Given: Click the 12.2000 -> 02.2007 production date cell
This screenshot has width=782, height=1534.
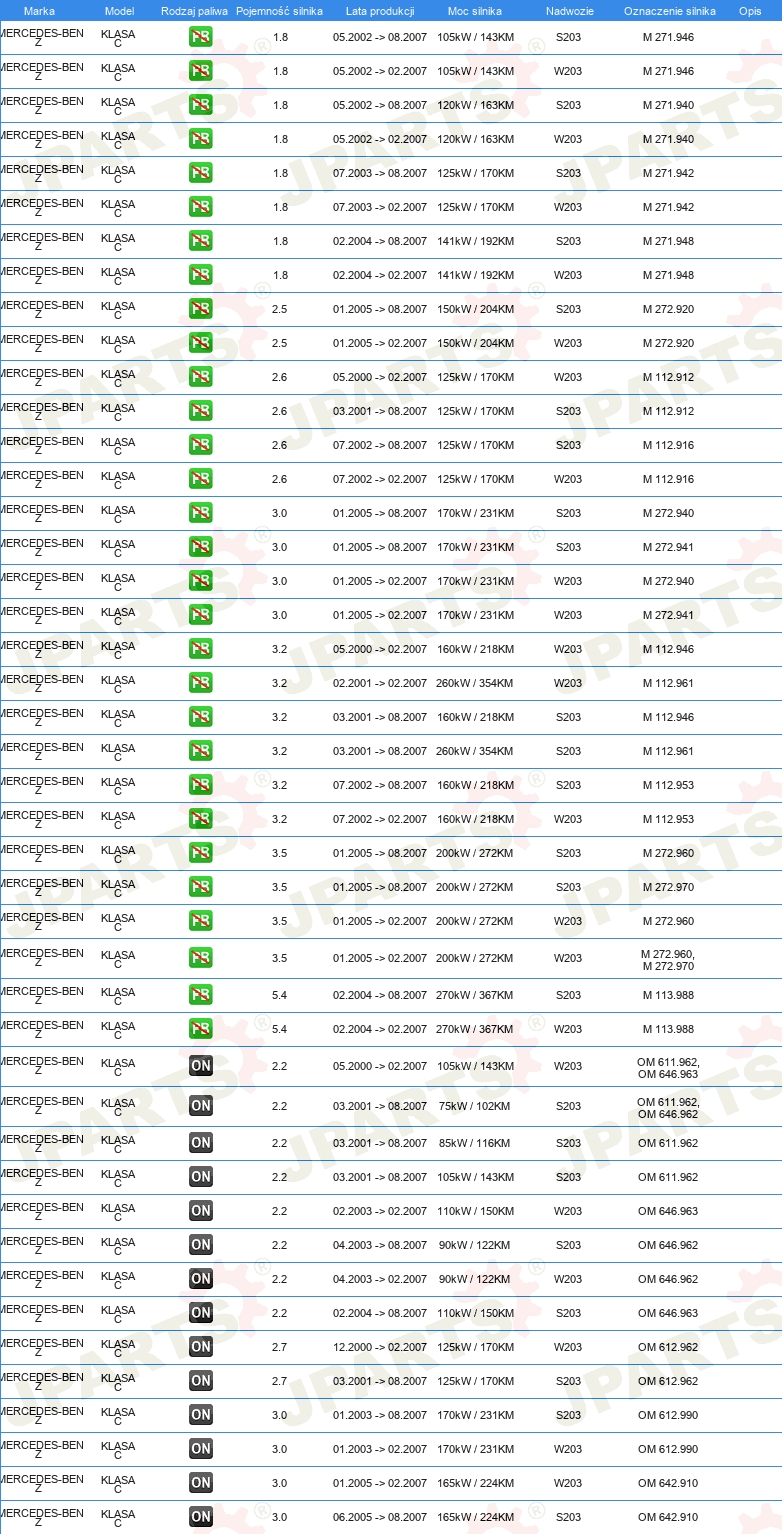Looking at the screenshot, I should coord(380,1347).
